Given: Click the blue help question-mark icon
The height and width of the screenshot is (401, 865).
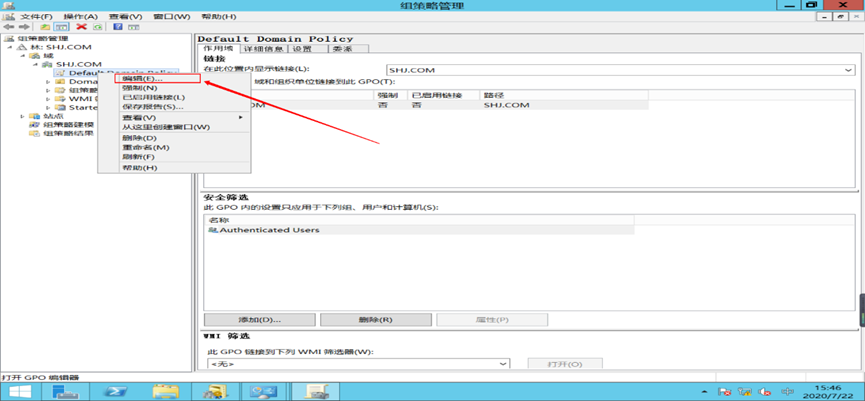Looking at the screenshot, I should click(118, 26).
